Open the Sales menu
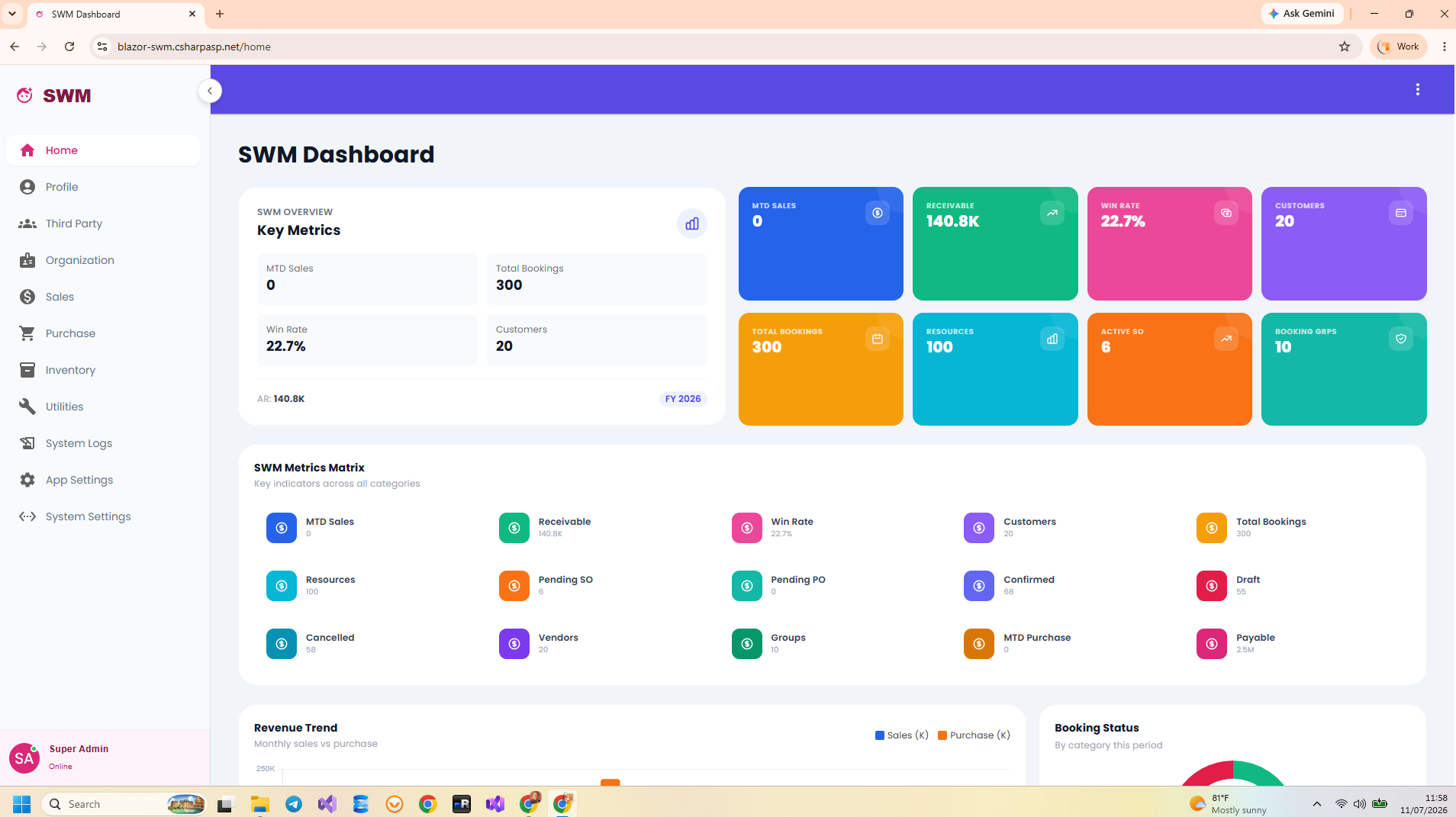Screen dimensions: 1456x817 (103, 297)
